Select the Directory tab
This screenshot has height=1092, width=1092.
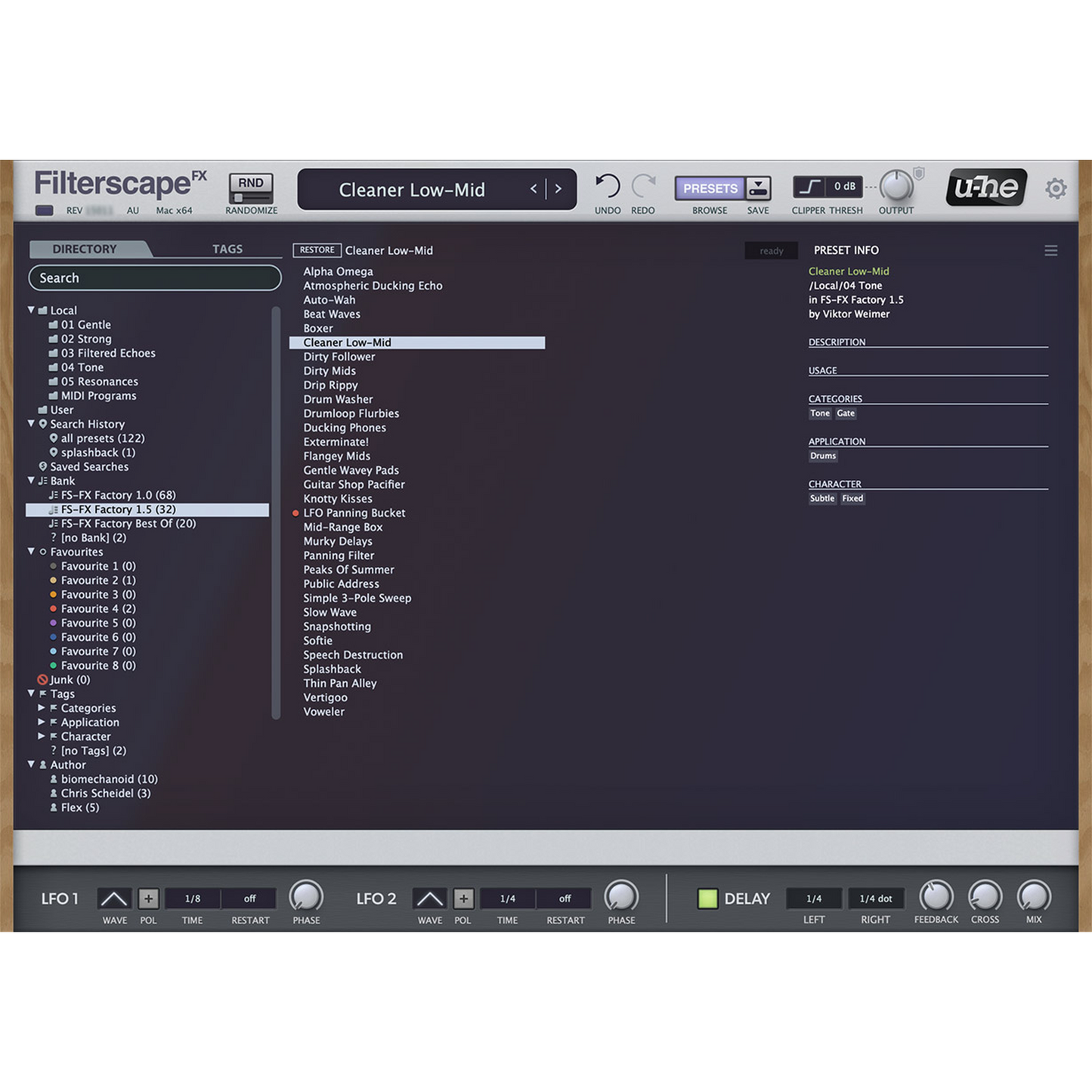pyautogui.click(x=85, y=249)
